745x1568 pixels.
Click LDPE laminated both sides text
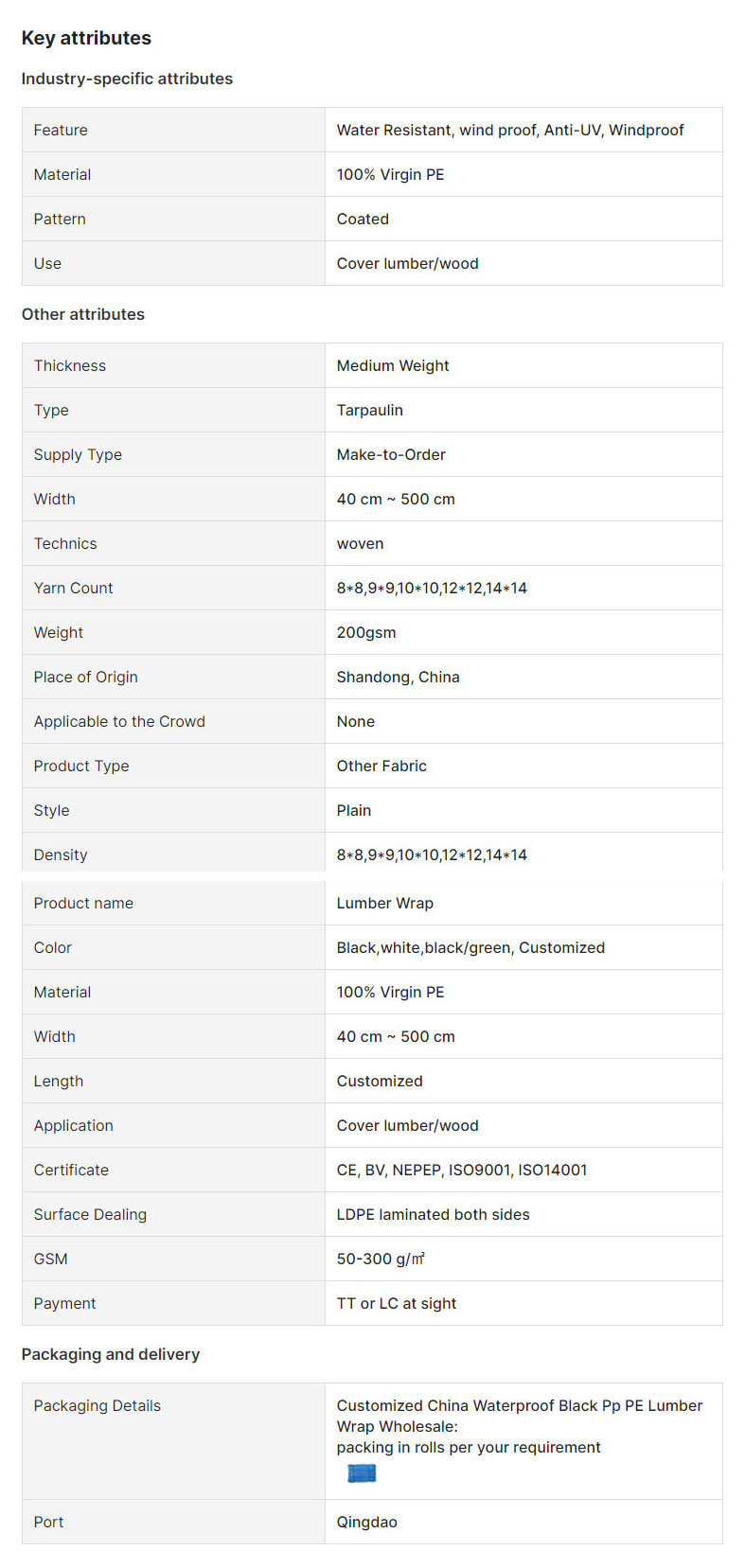pyautogui.click(x=433, y=1214)
